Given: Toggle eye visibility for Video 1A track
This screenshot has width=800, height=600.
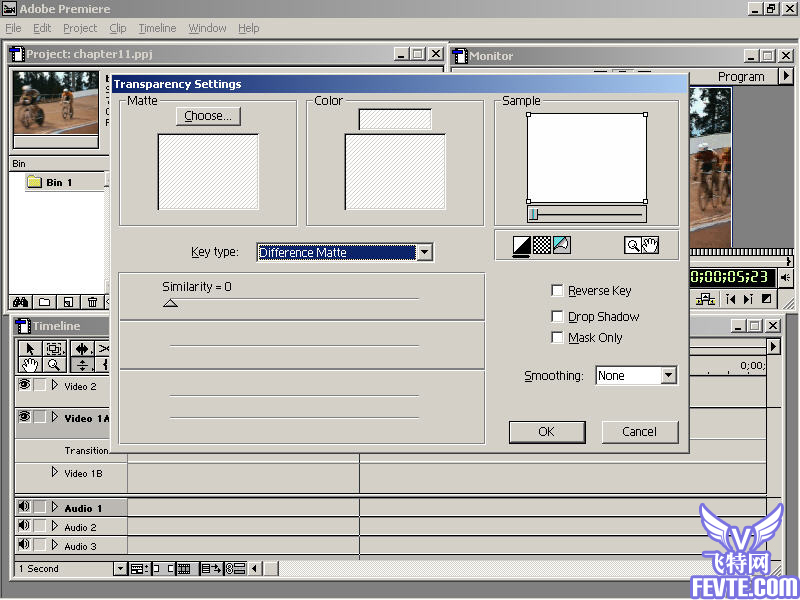Looking at the screenshot, I should pos(24,416).
